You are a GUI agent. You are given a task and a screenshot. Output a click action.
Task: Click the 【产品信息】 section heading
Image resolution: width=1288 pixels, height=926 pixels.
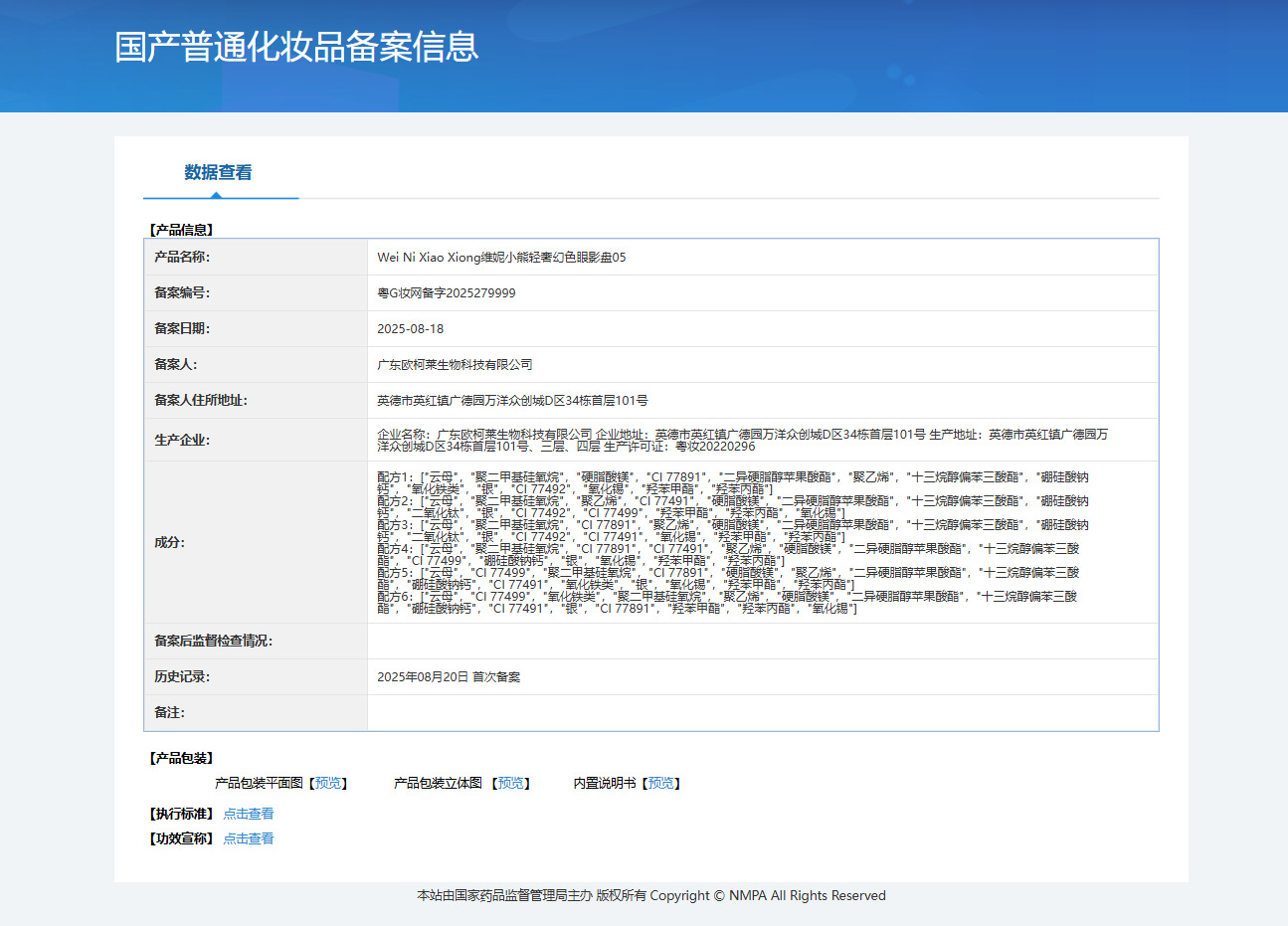(181, 230)
